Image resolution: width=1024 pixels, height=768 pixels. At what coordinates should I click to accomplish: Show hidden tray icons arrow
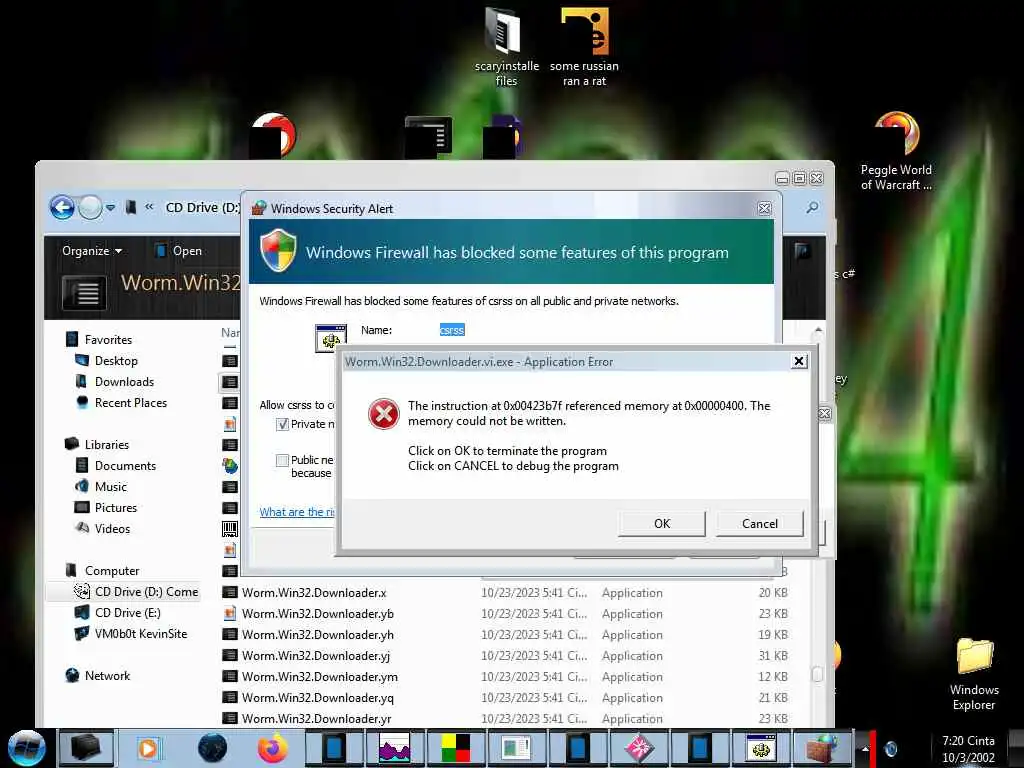point(865,749)
